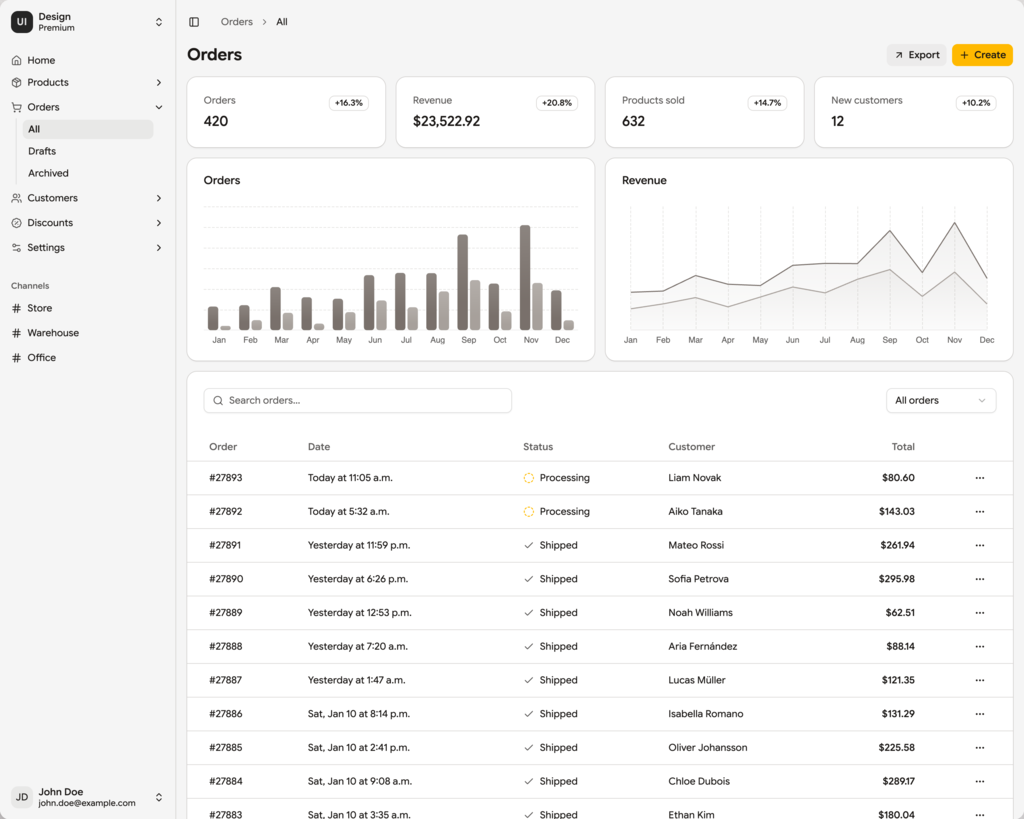This screenshot has height=819, width=1024.
Task: Click the Settings sliders icon
Action: coord(16,248)
